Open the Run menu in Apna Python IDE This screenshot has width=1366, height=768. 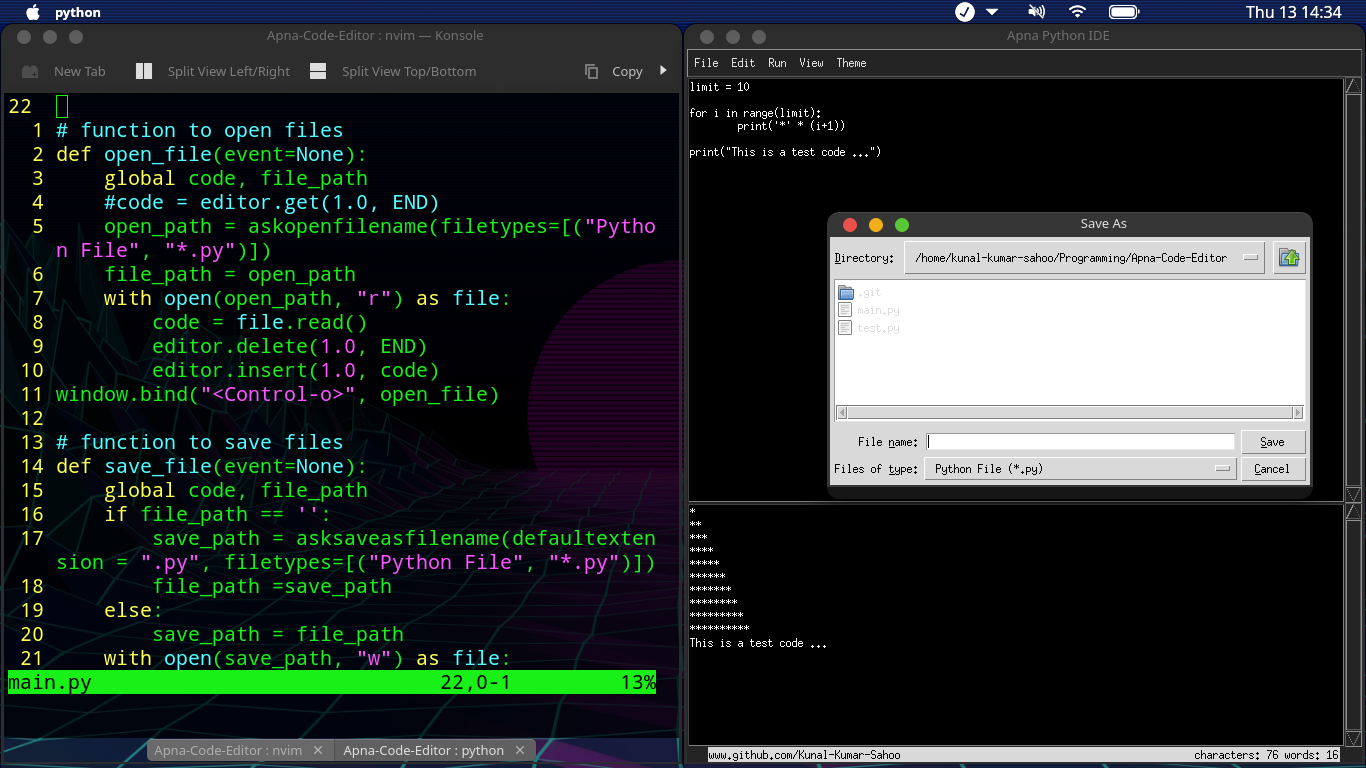point(777,63)
